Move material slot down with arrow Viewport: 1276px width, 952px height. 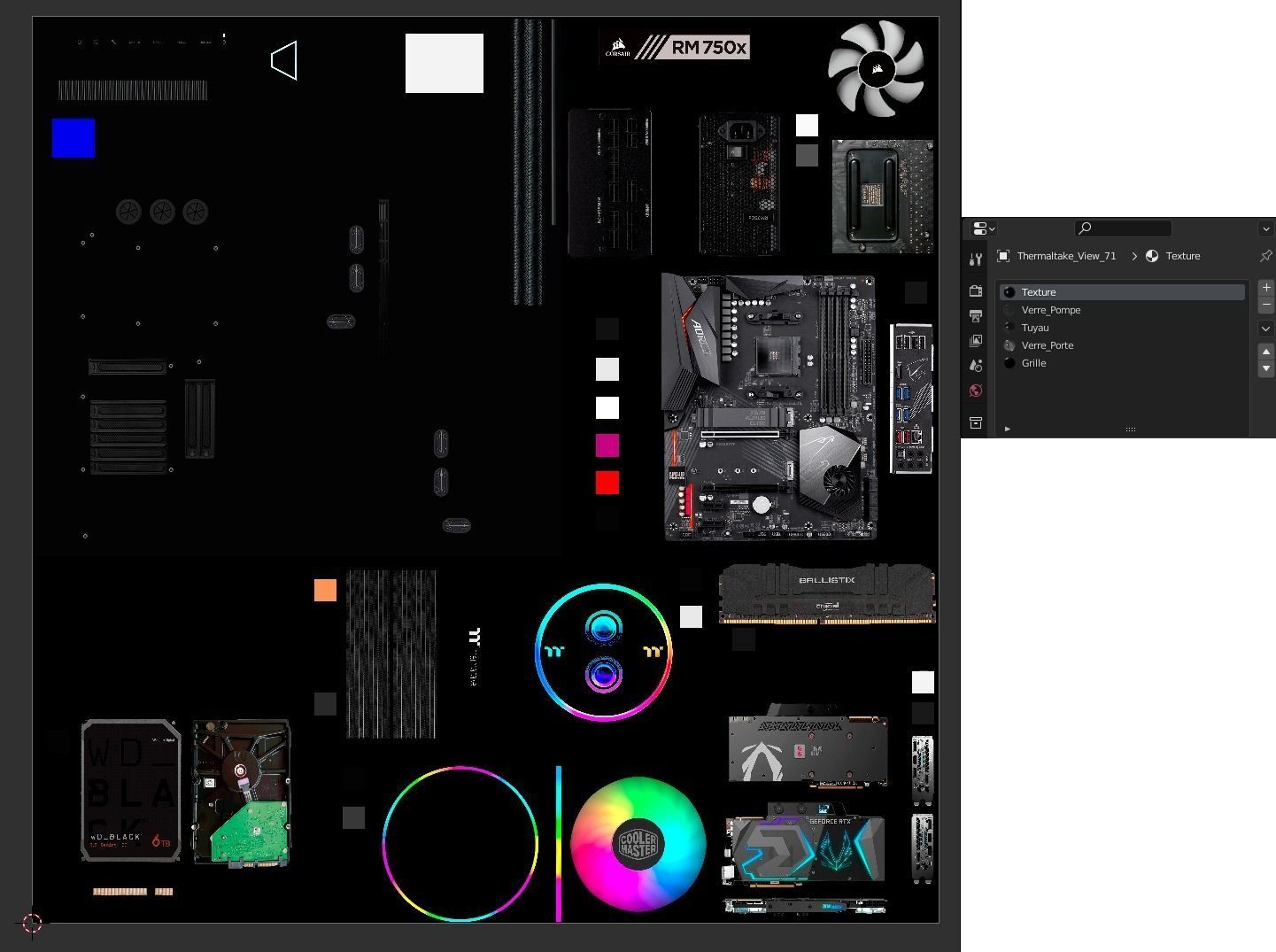(x=1266, y=368)
